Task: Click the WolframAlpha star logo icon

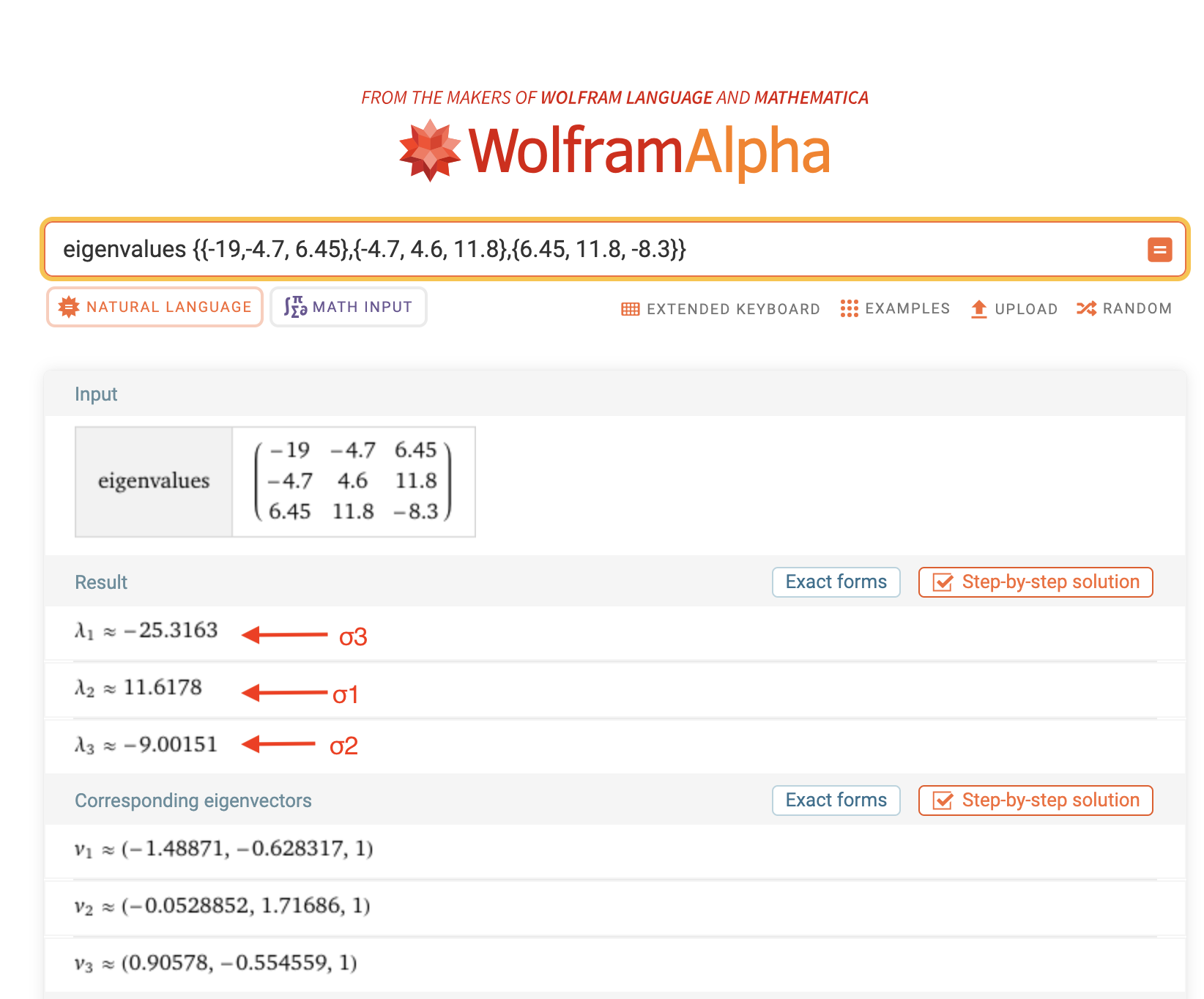Action: [x=430, y=151]
